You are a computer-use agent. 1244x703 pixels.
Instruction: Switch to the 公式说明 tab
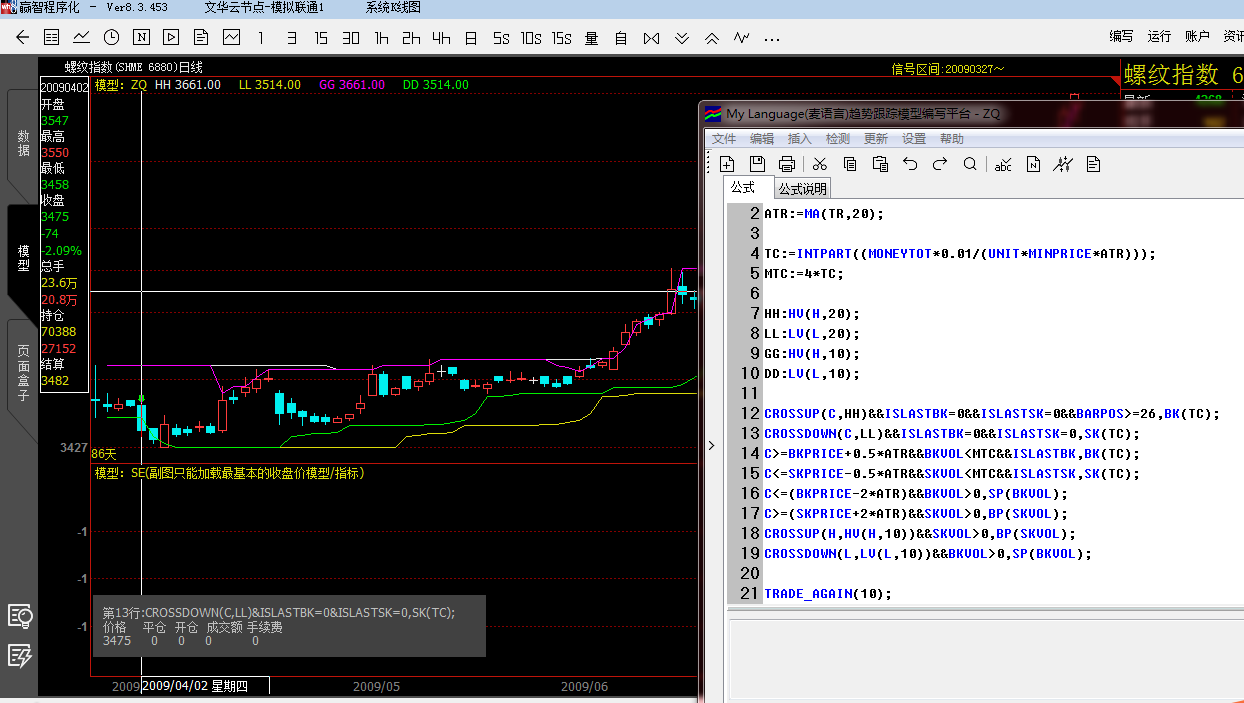point(802,189)
